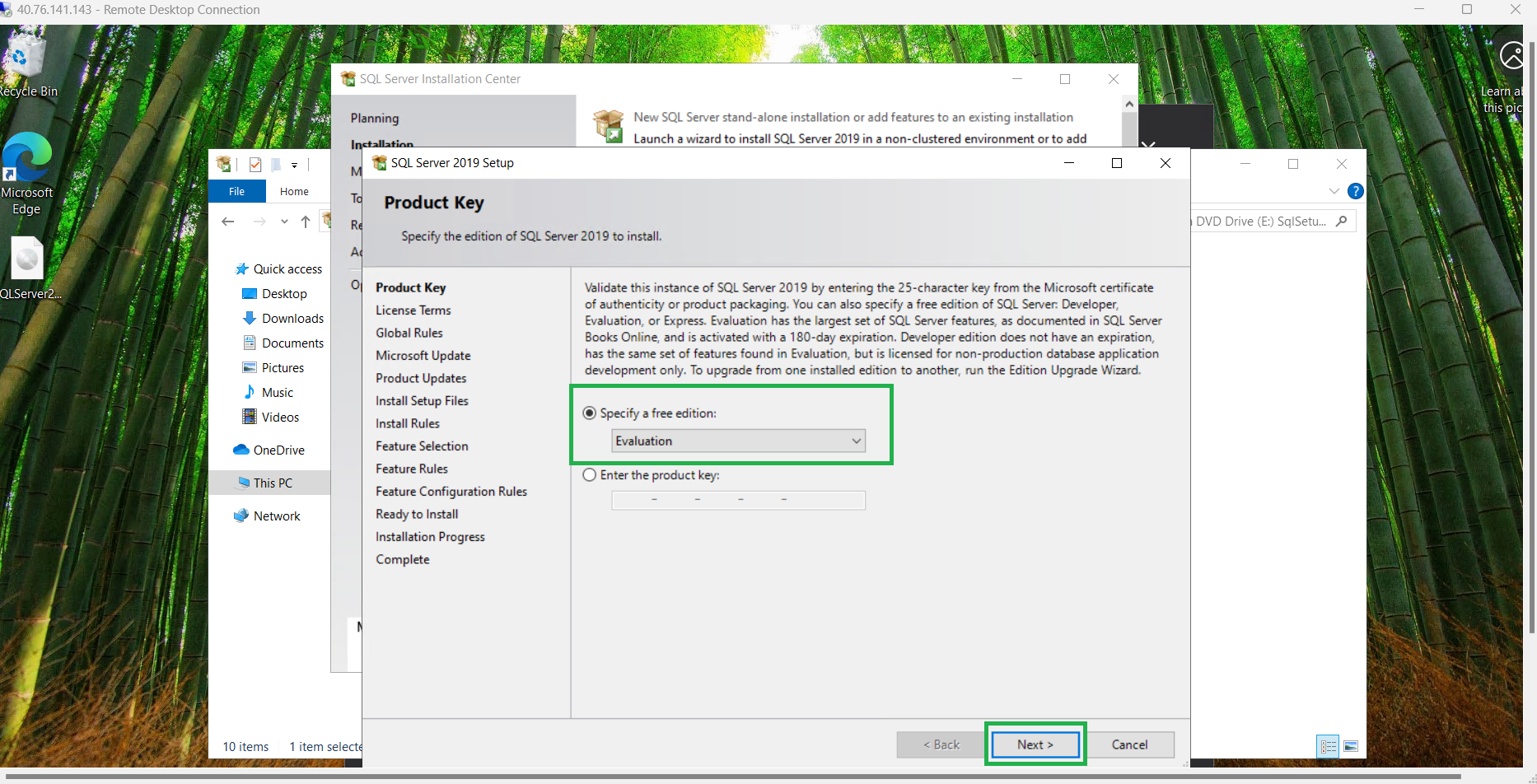Click Planning in SQL Server Installation Center
Image resolution: width=1537 pixels, height=784 pixels.
[x=375, y=119]
